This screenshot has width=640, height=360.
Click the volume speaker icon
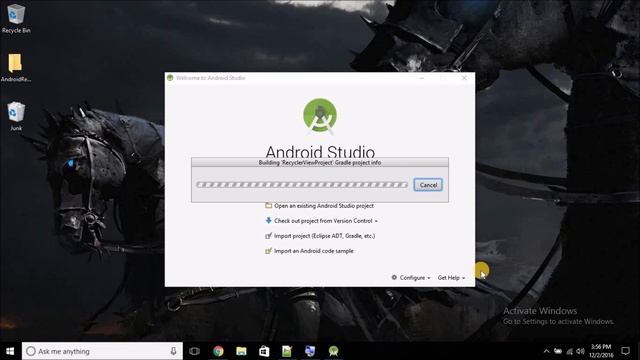tap(580, 351)
